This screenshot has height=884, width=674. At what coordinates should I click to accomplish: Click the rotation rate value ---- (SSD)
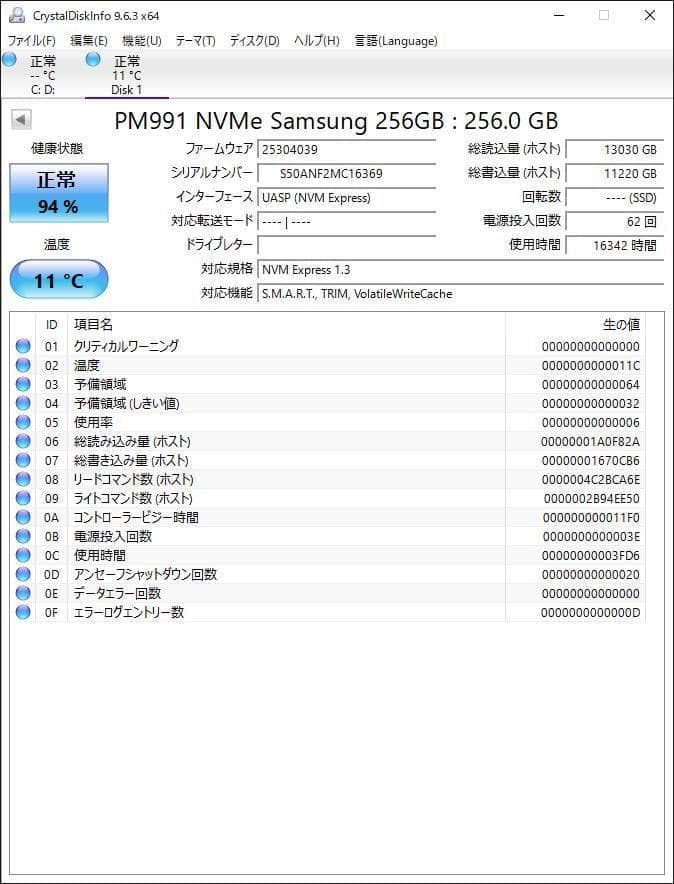click(x=615, y=197)
